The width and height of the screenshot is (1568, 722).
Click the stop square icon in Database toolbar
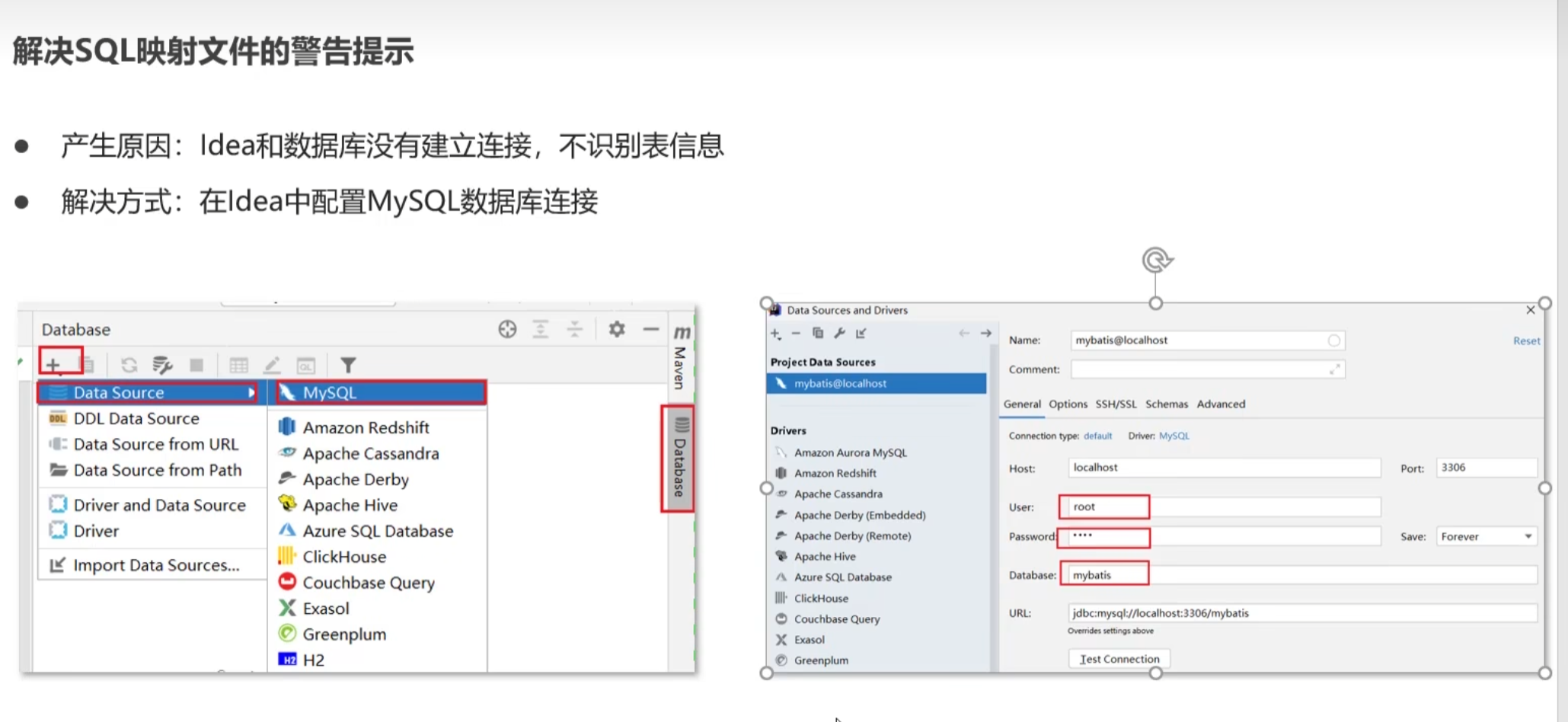196,365
